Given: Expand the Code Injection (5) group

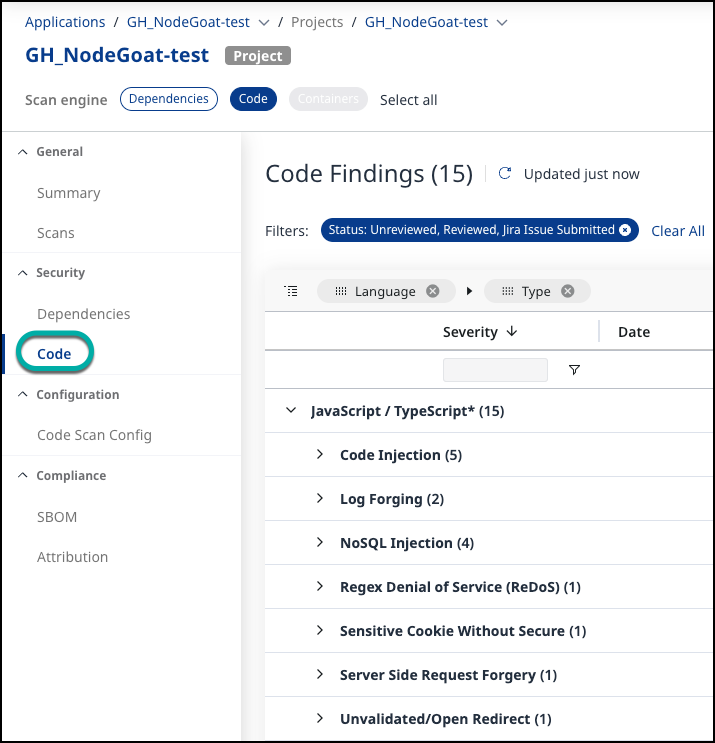Looking at the screenshot, I should [x=320, y=455].
